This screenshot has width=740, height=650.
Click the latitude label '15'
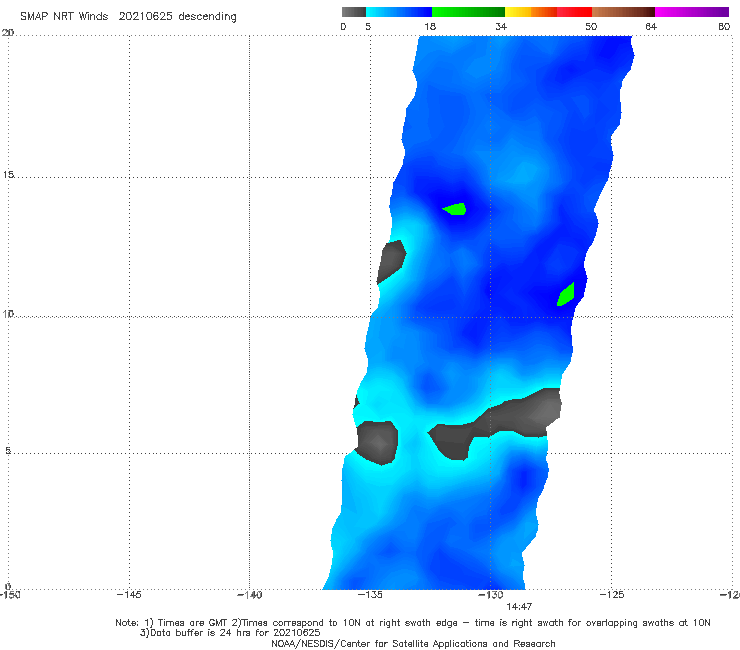(x=8, y=175)
